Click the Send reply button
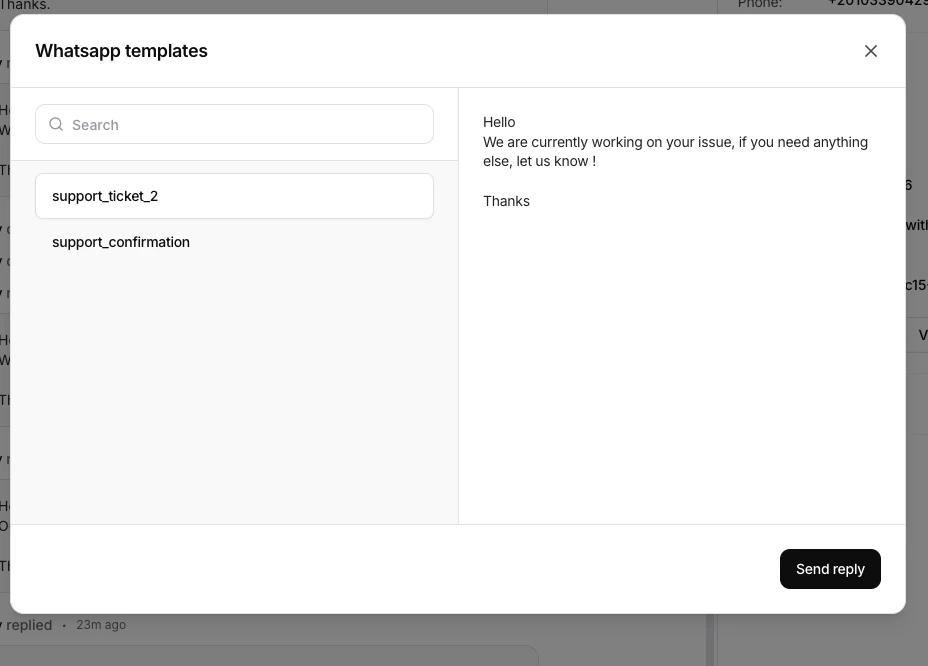 [x=830, y=568]
